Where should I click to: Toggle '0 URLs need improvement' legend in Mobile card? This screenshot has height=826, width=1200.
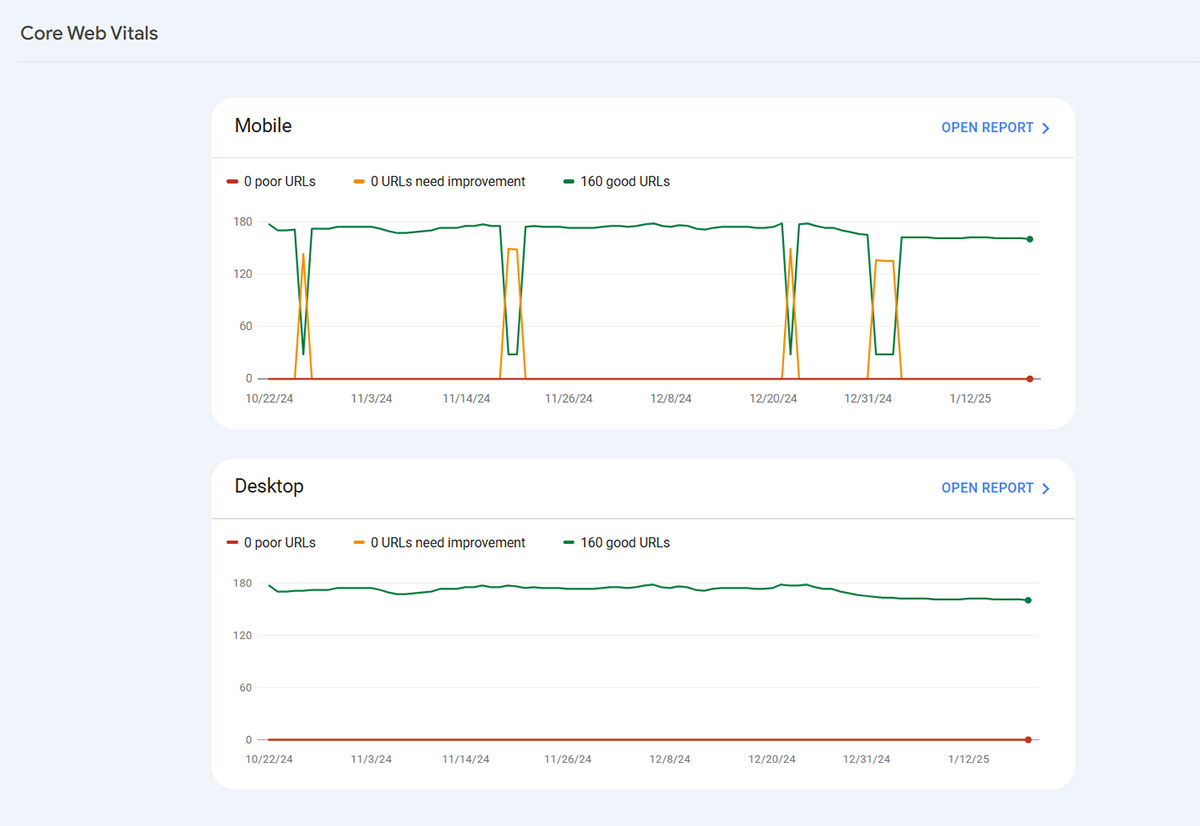click(439, 182)
